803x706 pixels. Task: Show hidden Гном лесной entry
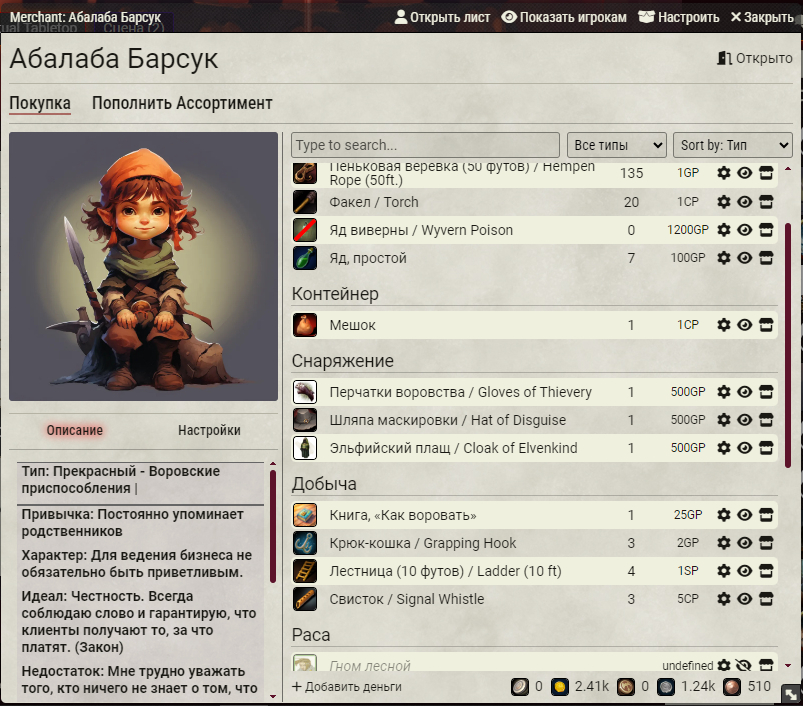tap(745, 666)
